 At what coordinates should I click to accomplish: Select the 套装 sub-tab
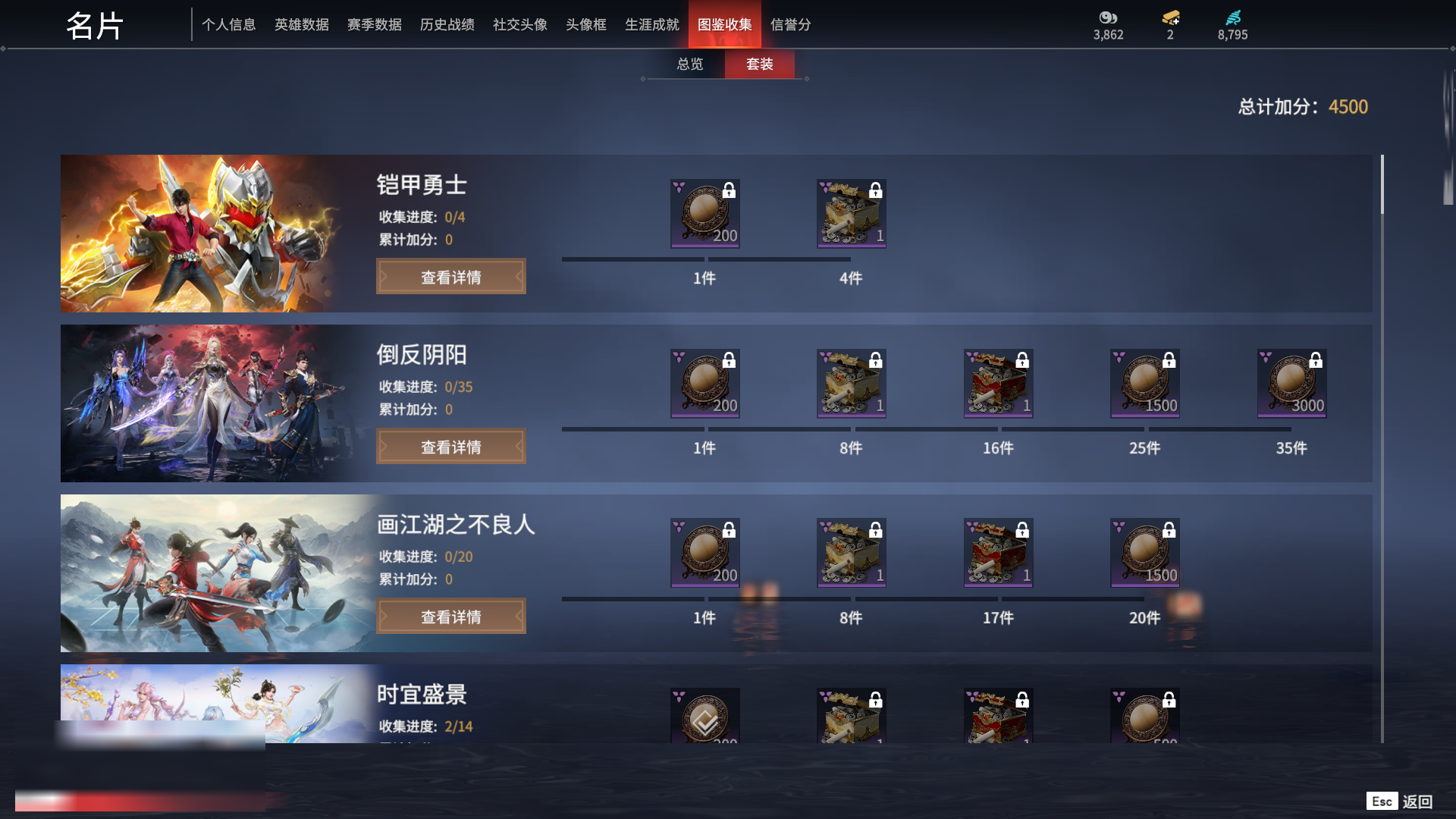[760, 64]
